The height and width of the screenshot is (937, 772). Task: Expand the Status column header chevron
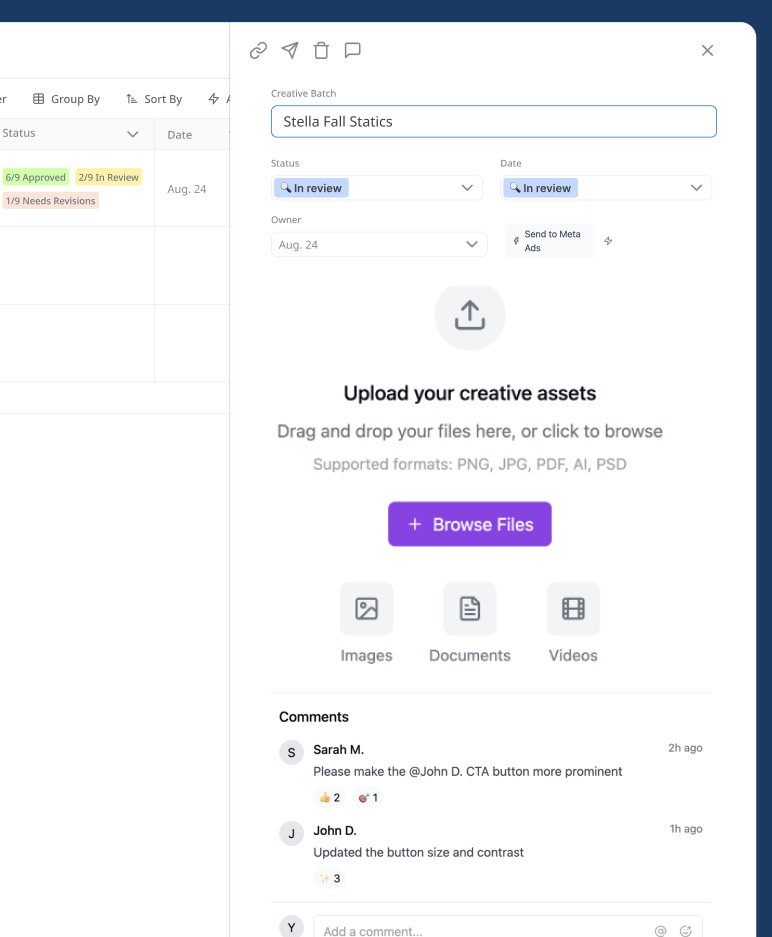tap(133, 134)
